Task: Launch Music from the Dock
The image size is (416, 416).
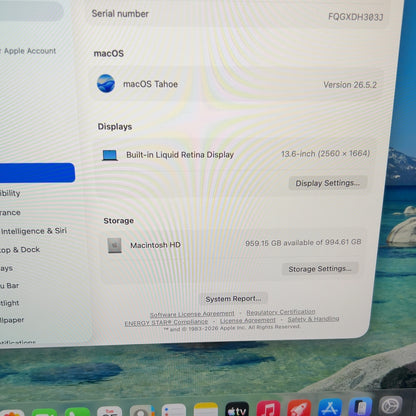Action: pyautogui.click(x=268, y=408)
